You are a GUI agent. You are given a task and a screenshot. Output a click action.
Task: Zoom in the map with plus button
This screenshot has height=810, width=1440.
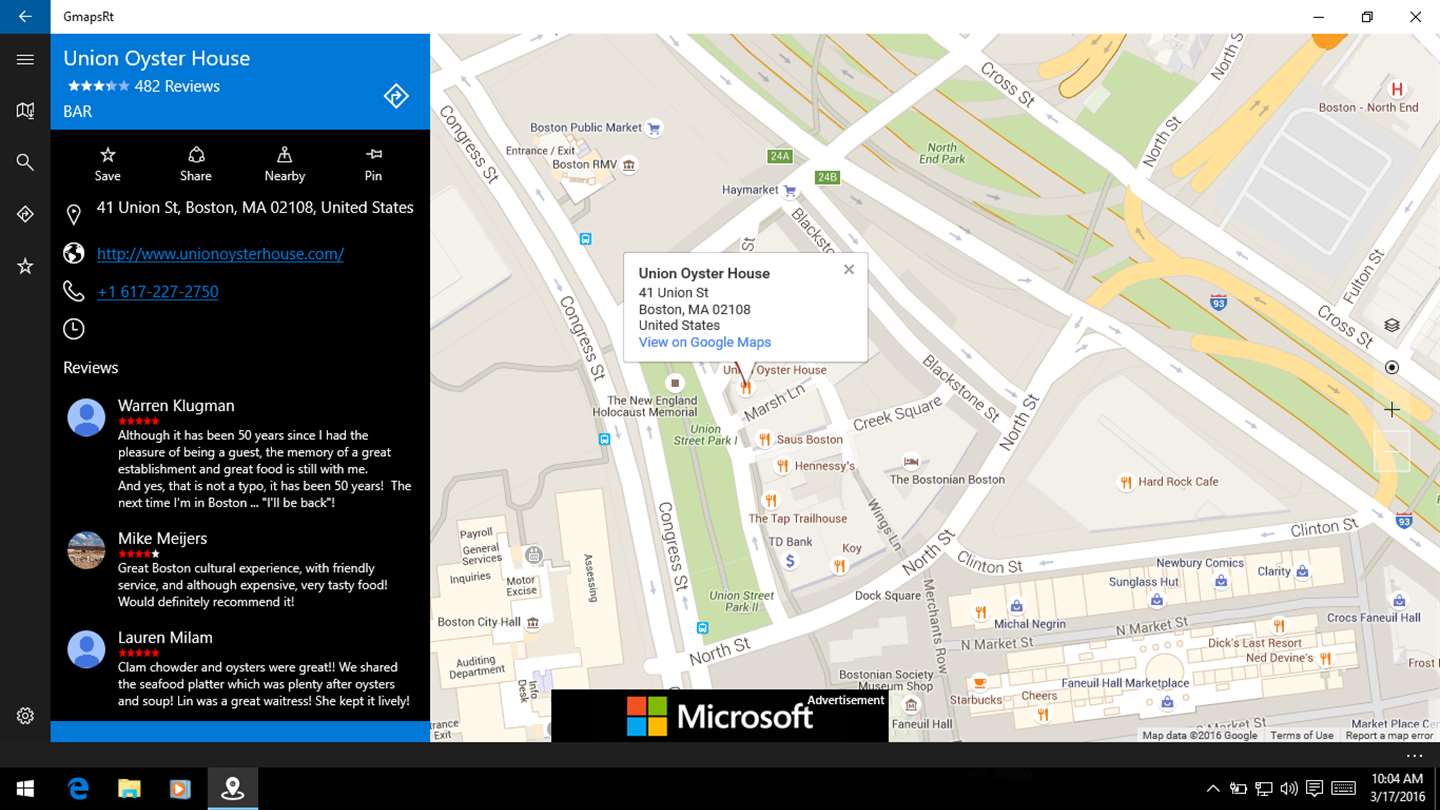(x=1391, y=409)
